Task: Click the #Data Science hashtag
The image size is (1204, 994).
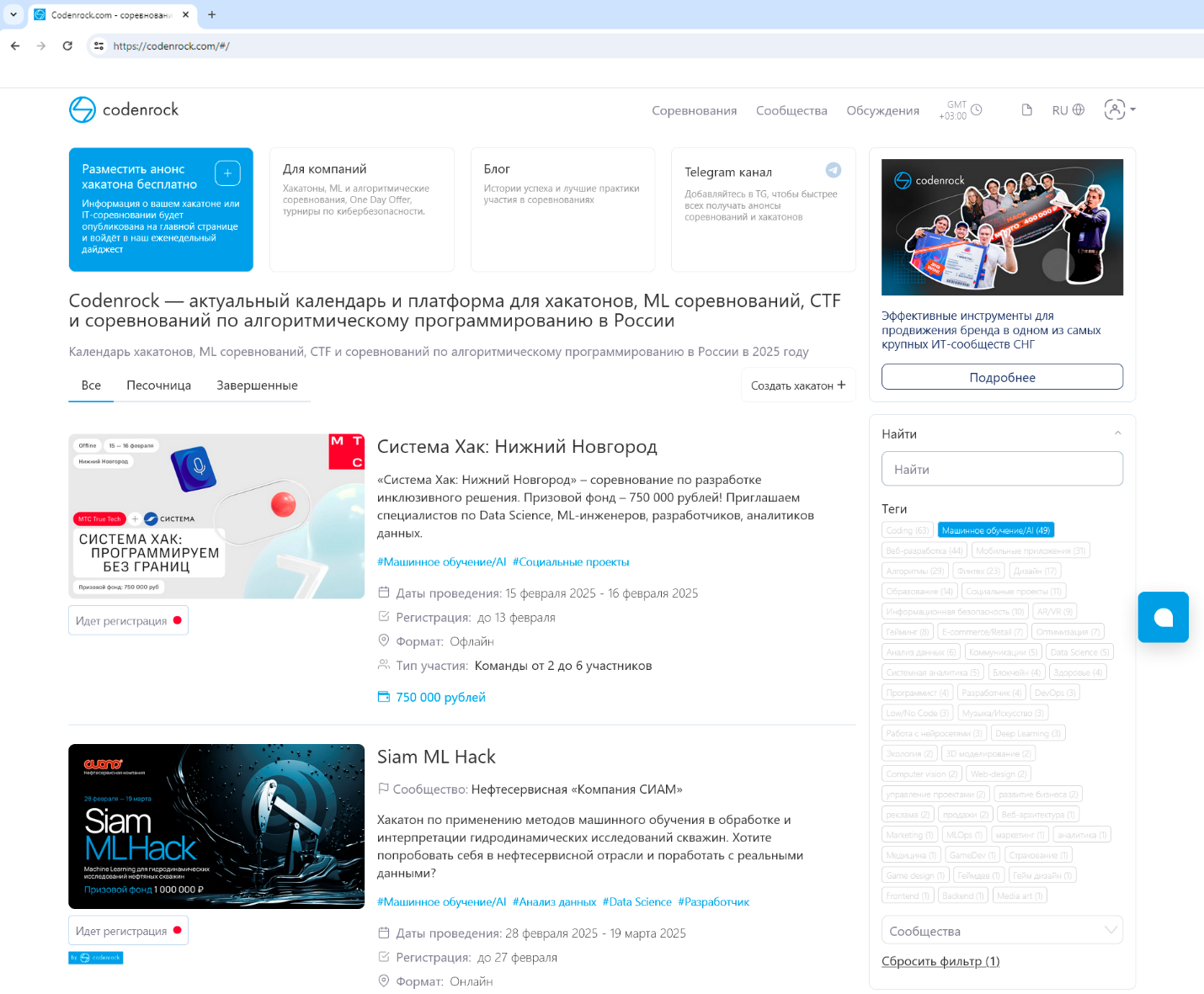Action: 637,902
